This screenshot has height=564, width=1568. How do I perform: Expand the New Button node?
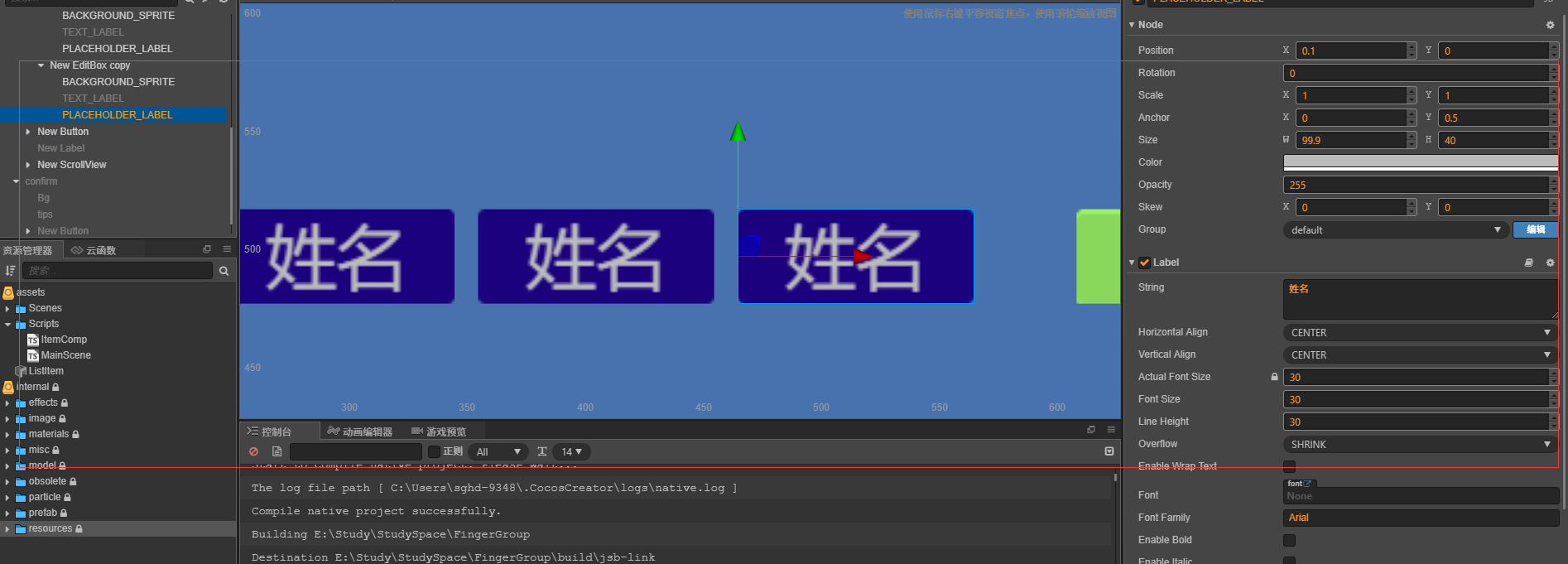(x=28, y=132)
